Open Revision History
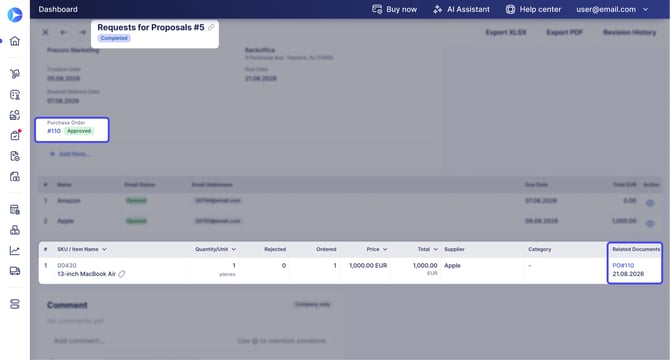Screen dimensions: 670x360 629,32
